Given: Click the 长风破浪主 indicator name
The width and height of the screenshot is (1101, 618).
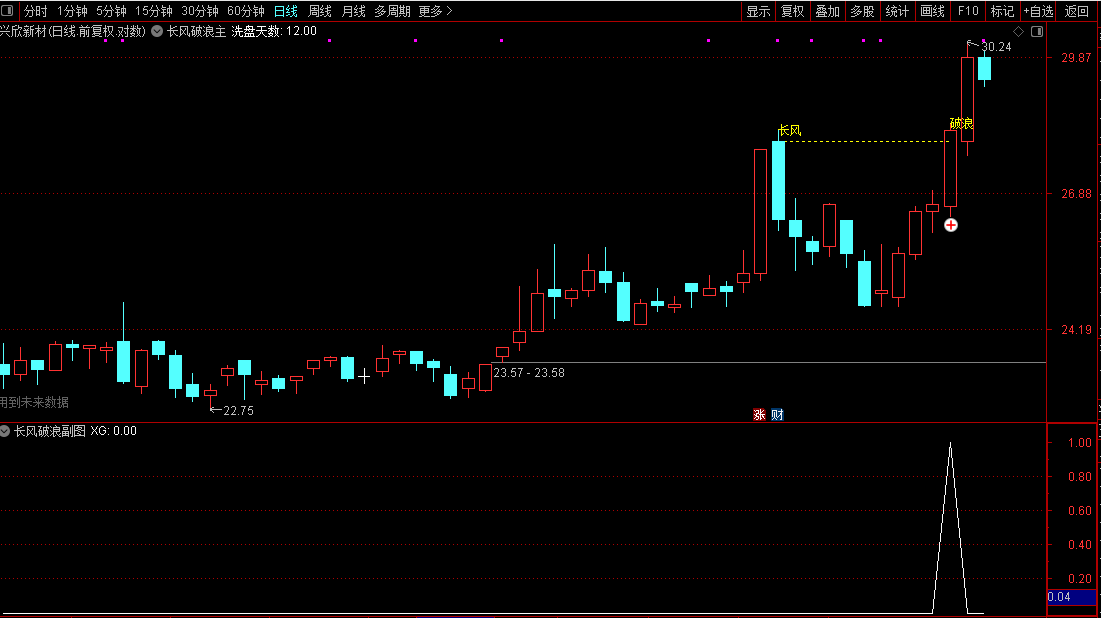Looking at the screenshot, I should (x=197, y=32).
